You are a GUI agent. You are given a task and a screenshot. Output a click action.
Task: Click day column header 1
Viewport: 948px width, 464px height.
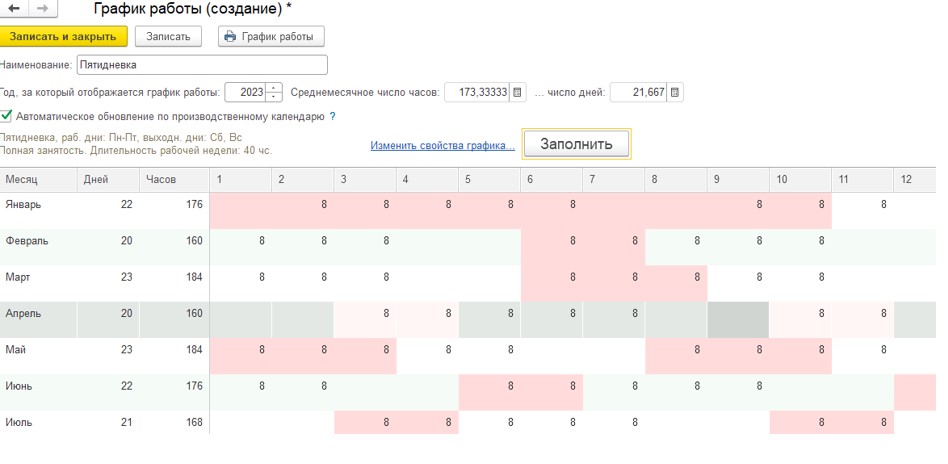241,180
